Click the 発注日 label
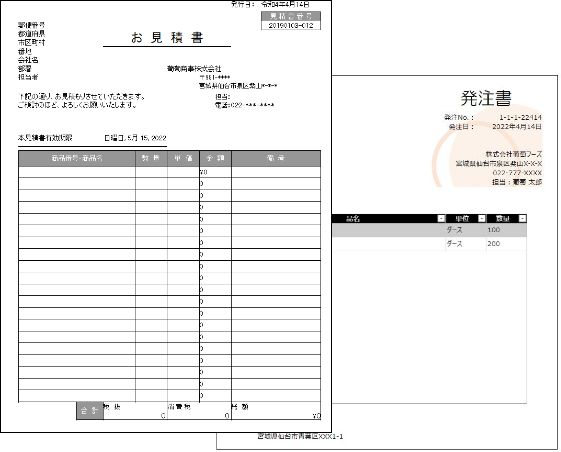 pyautogui.click(x=461, y=127)
